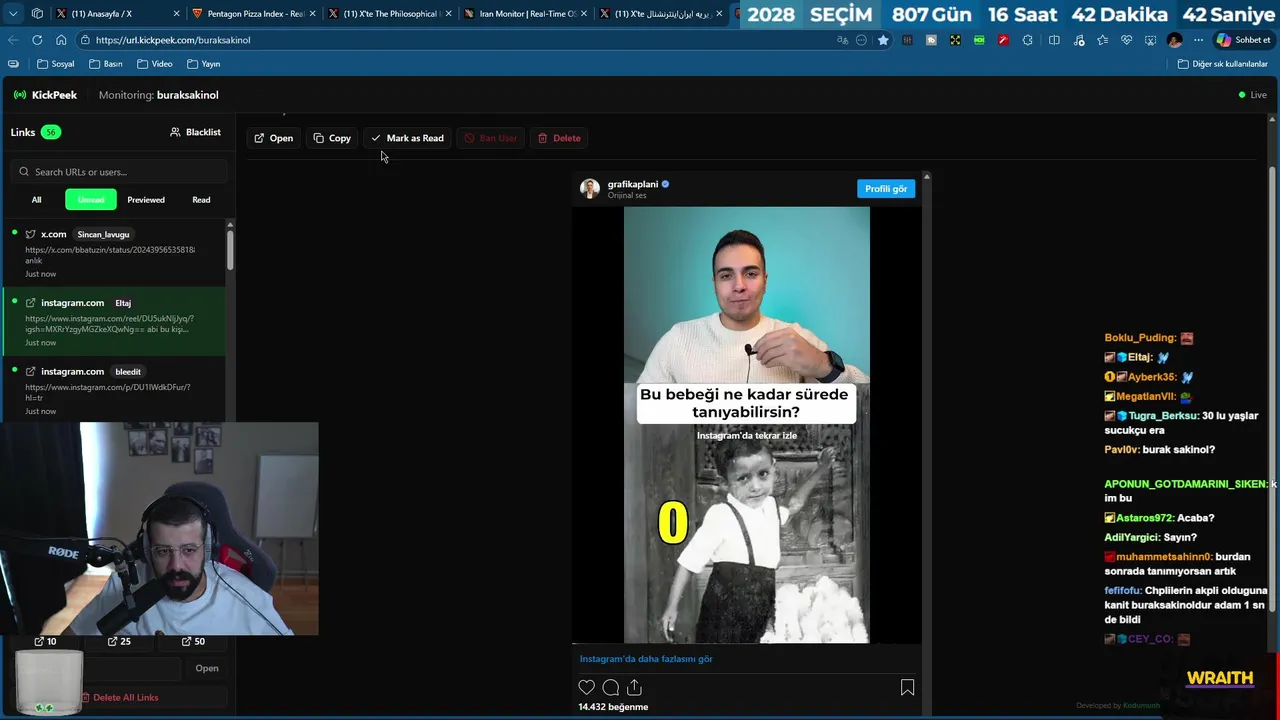The width and height of the screenshot is (1280, 720).
Task: Open the browser profile avatar
Action: click(1174, 40)
